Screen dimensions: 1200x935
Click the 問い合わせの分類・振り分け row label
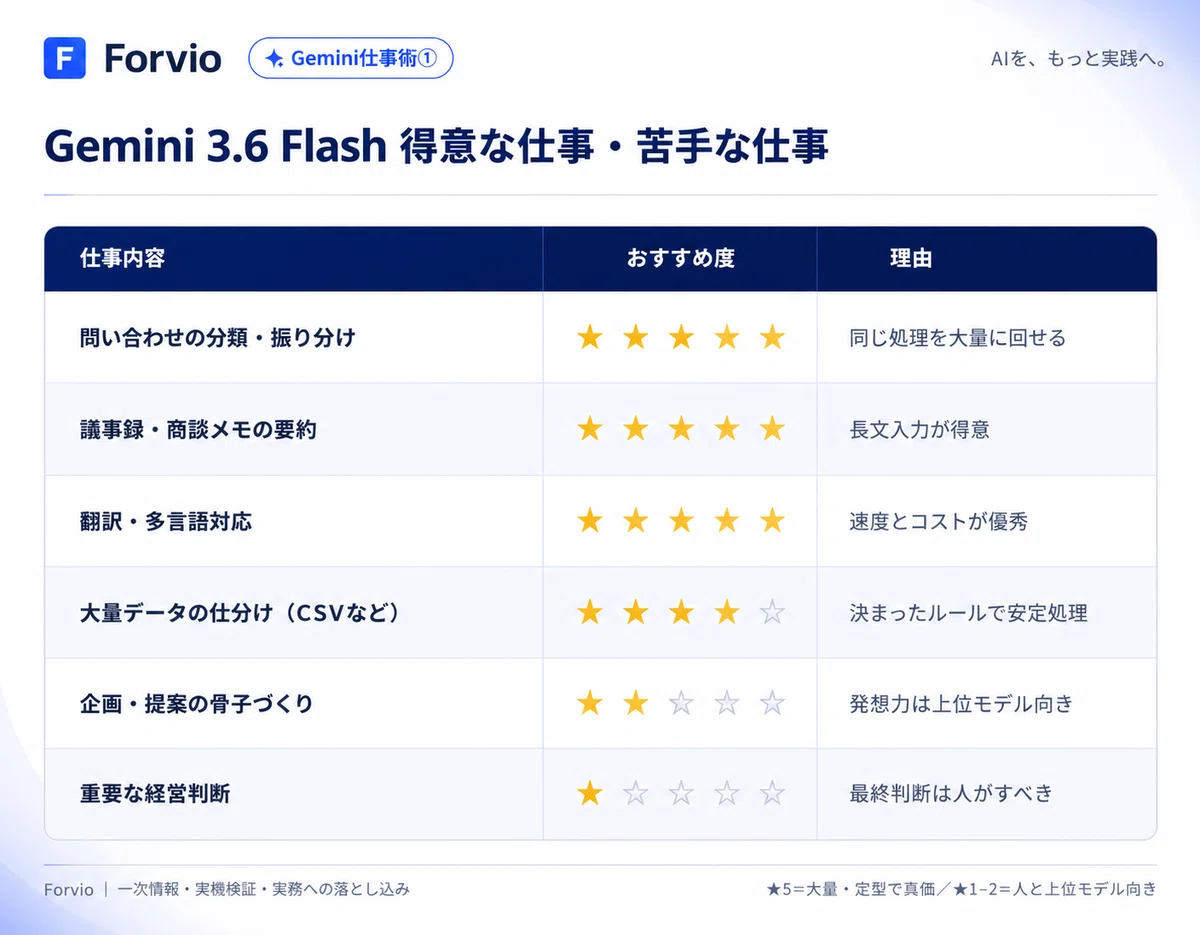point(217,338)
